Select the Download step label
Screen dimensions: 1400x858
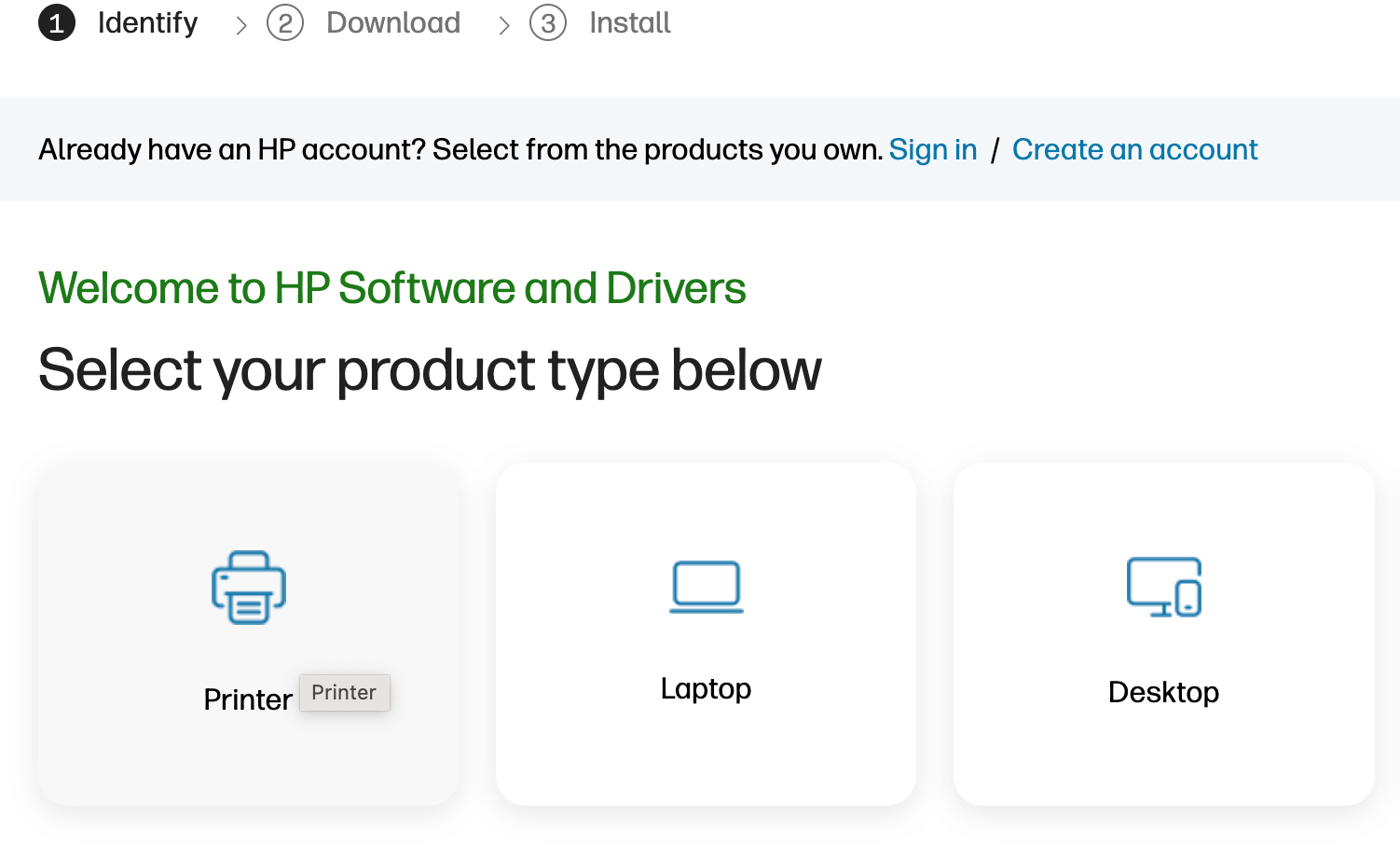click(392, 22)
